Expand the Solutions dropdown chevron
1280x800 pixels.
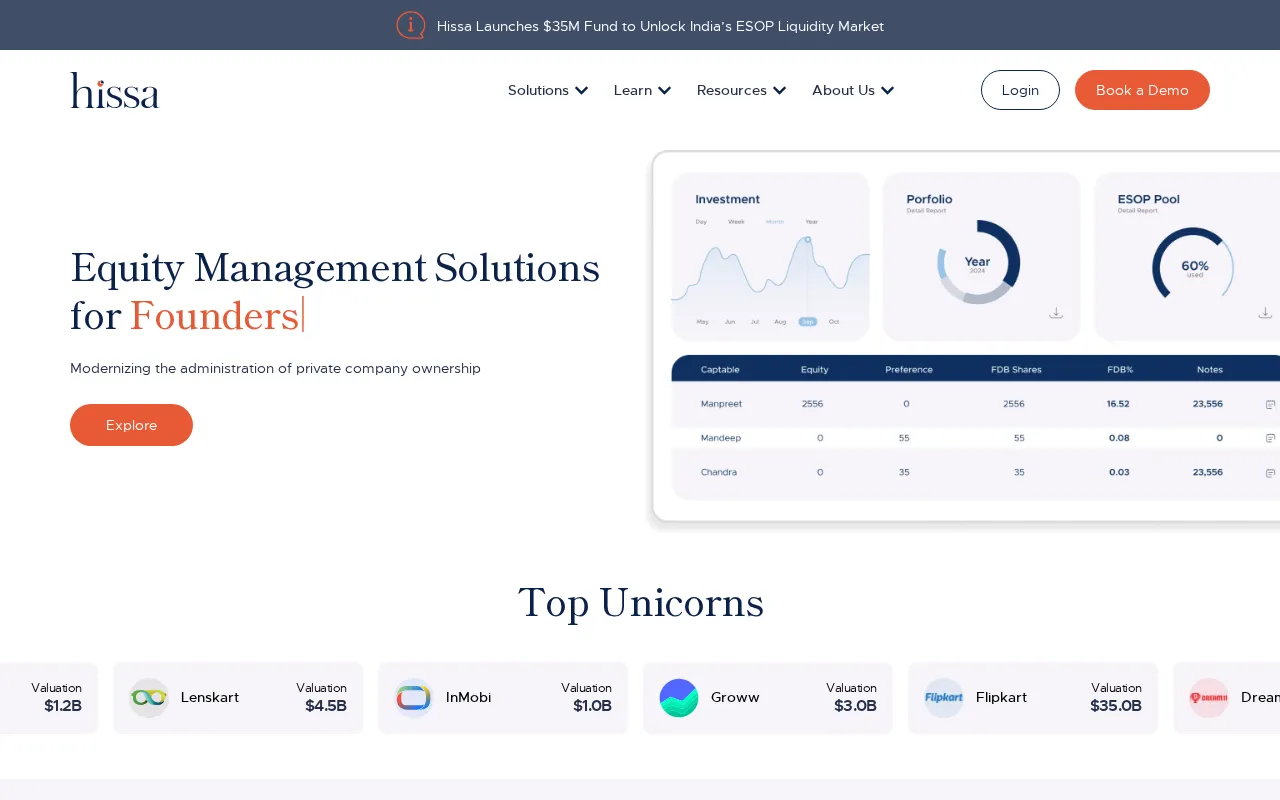(x=581, y=91)
